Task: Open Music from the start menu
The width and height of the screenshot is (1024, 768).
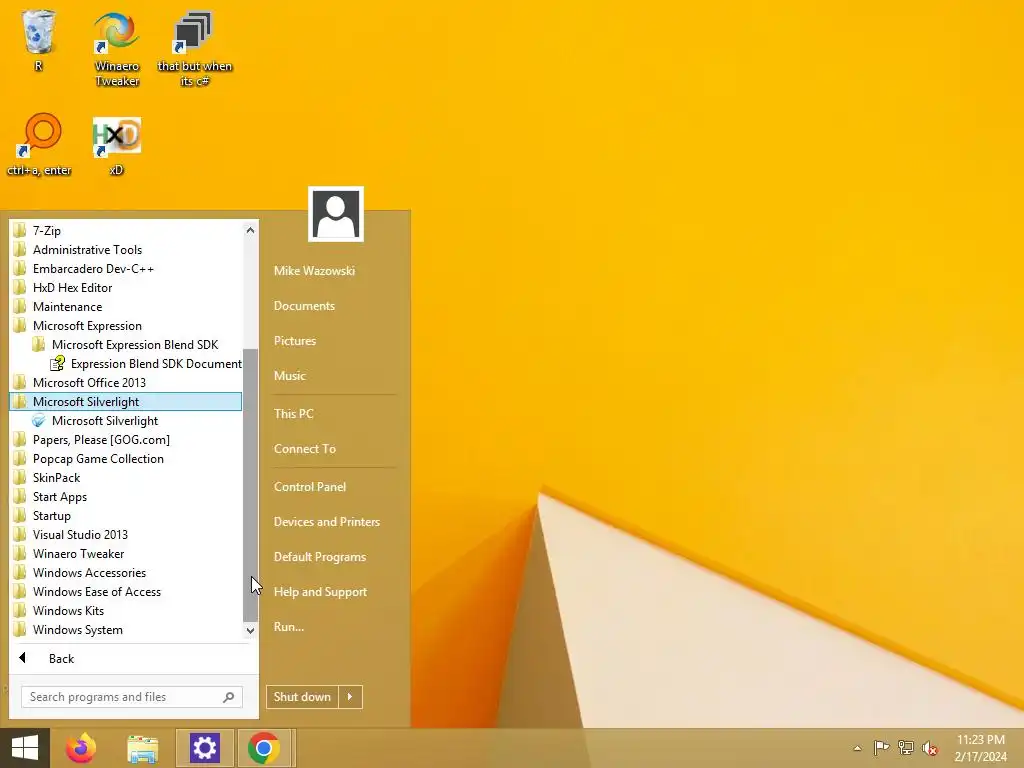Action: pos(290,376)
